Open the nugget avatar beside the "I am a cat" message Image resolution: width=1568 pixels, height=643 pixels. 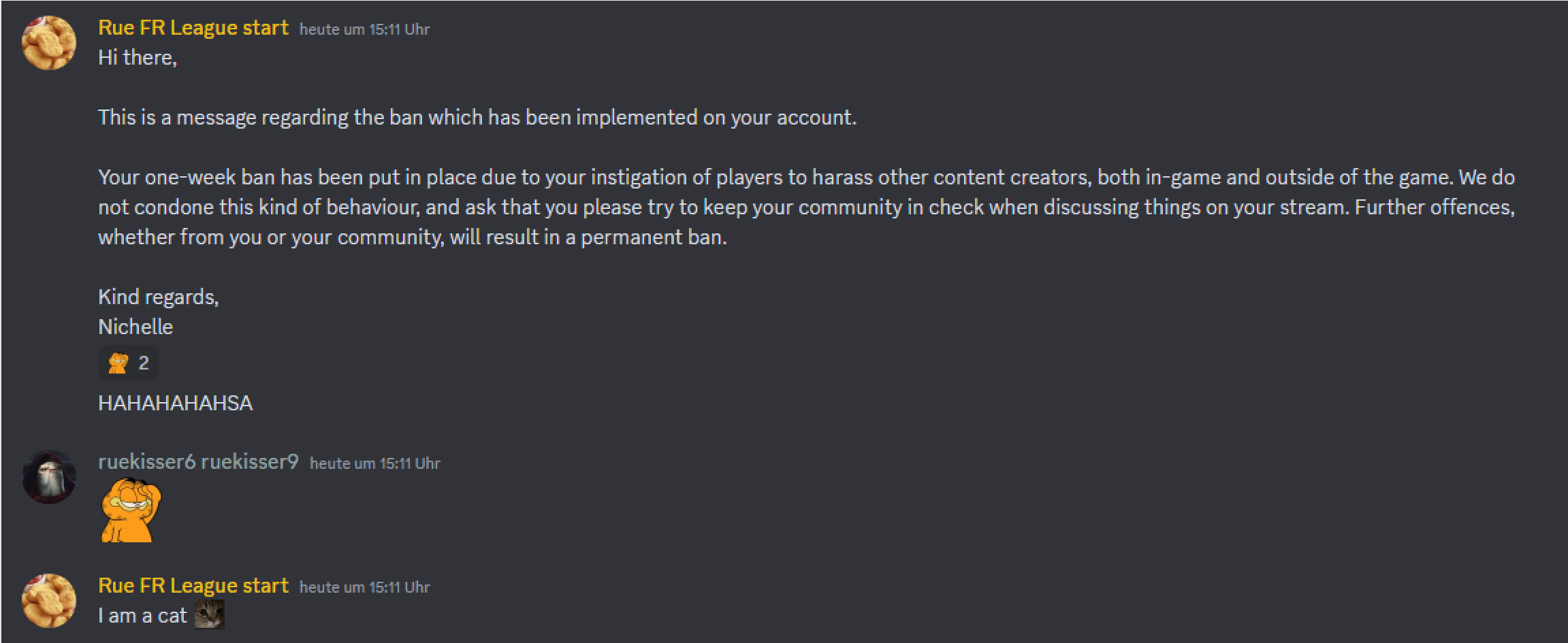coord(49,601)
